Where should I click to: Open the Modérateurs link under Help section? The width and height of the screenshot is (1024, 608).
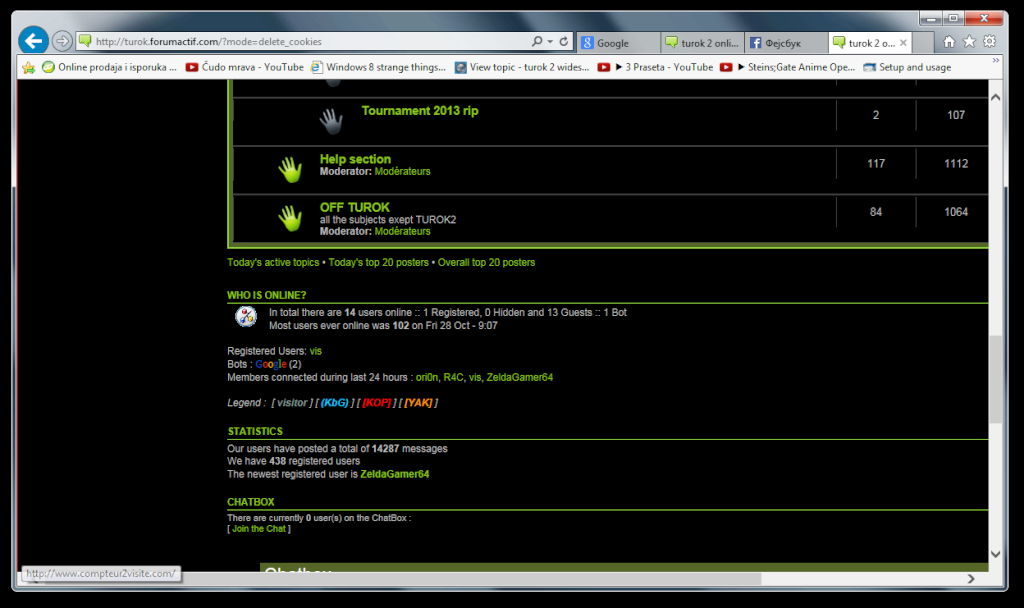click(x=402, y=171)
